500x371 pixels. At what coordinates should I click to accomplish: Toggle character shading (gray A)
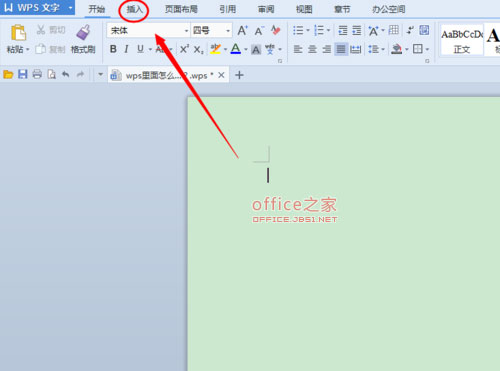click(256, 50)
